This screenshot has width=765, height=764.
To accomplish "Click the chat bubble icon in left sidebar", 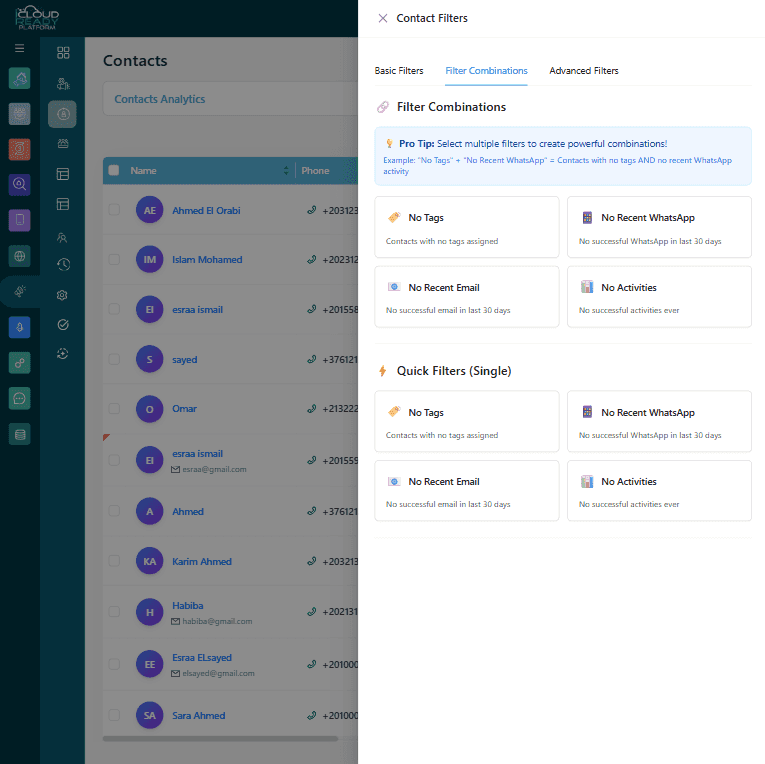I will coord(20,398).
